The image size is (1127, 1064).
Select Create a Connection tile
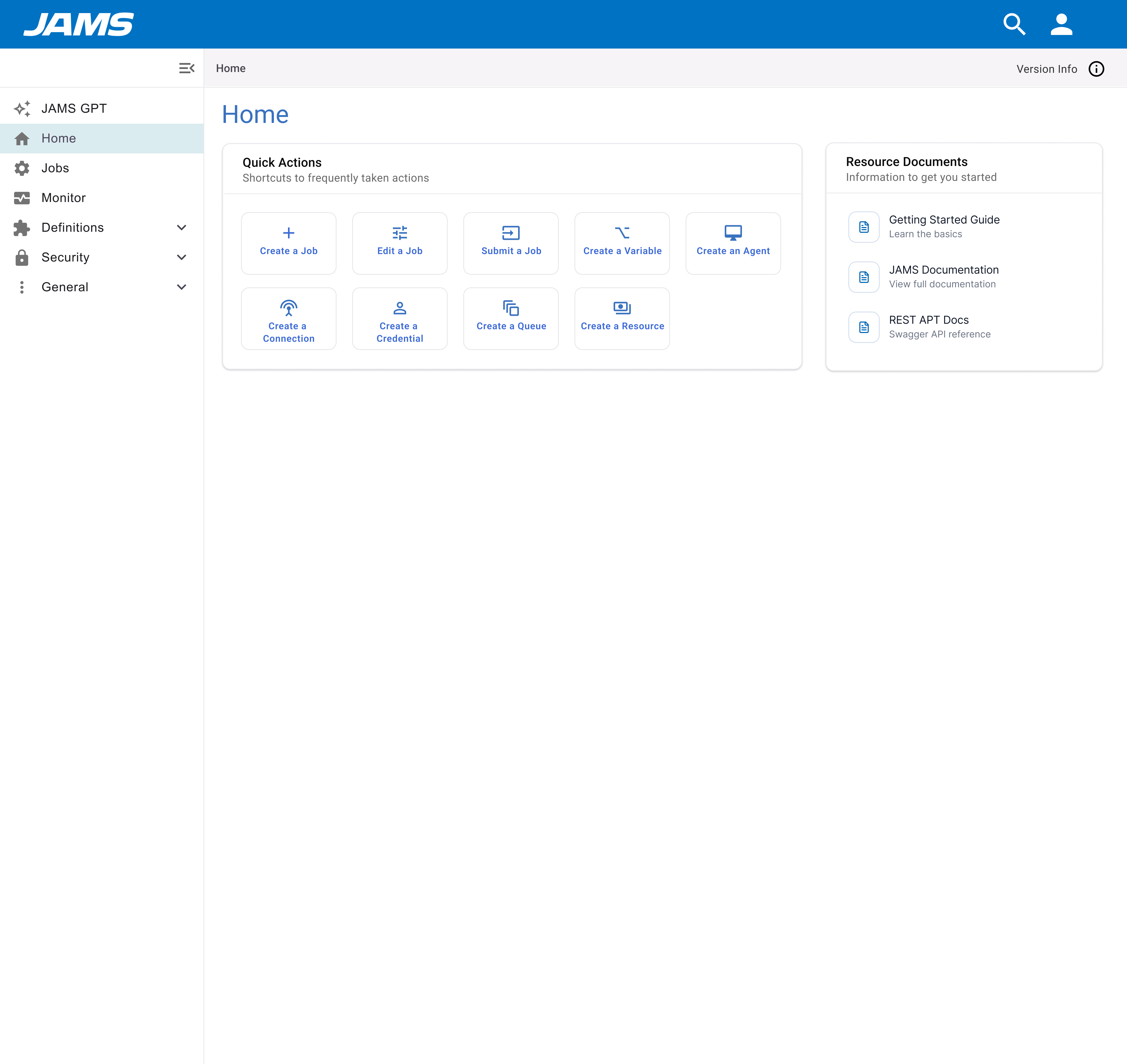pyautogui.click(x=289, y=318)
